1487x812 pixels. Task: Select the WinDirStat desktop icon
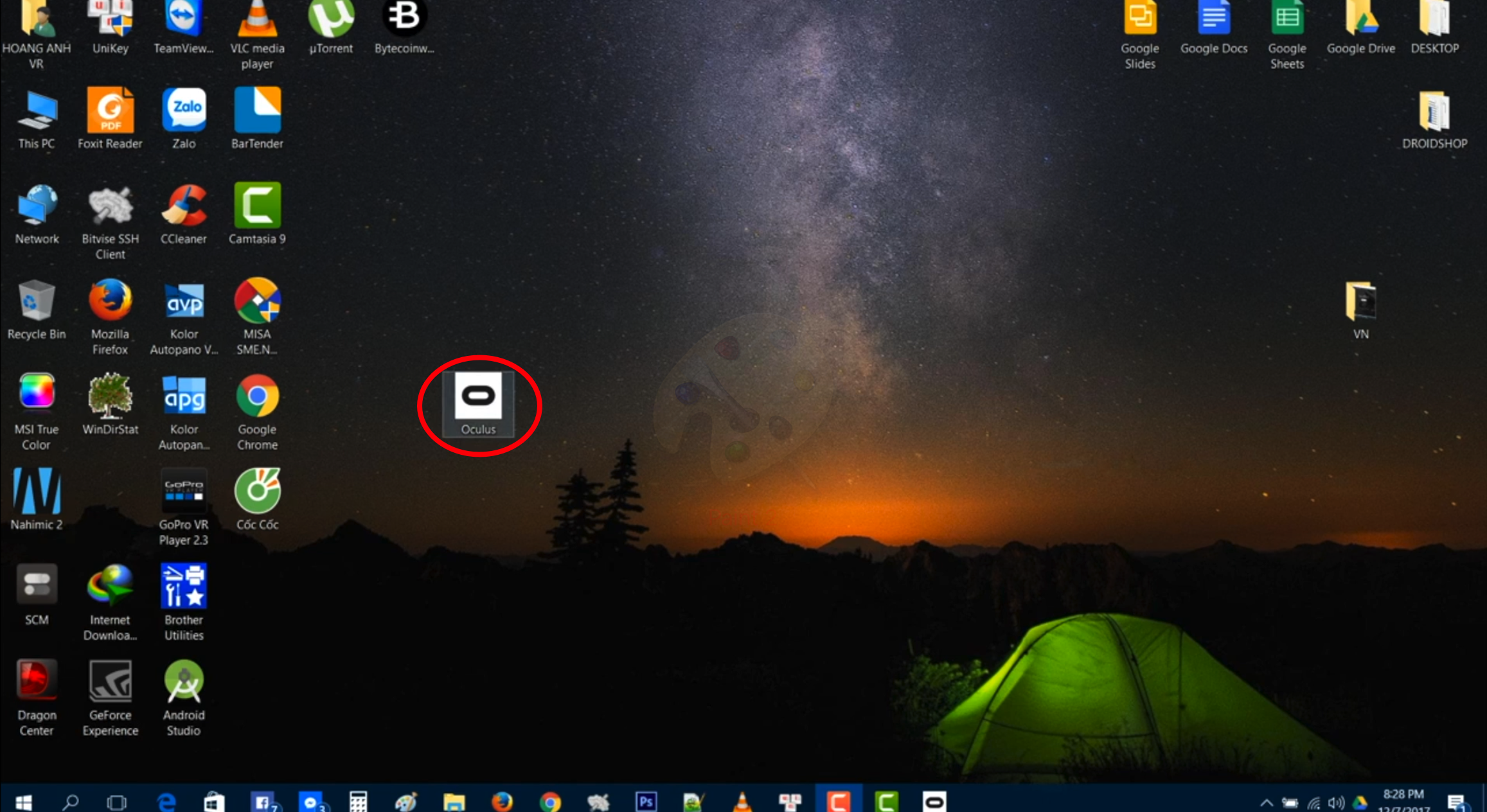pos(110,405)
